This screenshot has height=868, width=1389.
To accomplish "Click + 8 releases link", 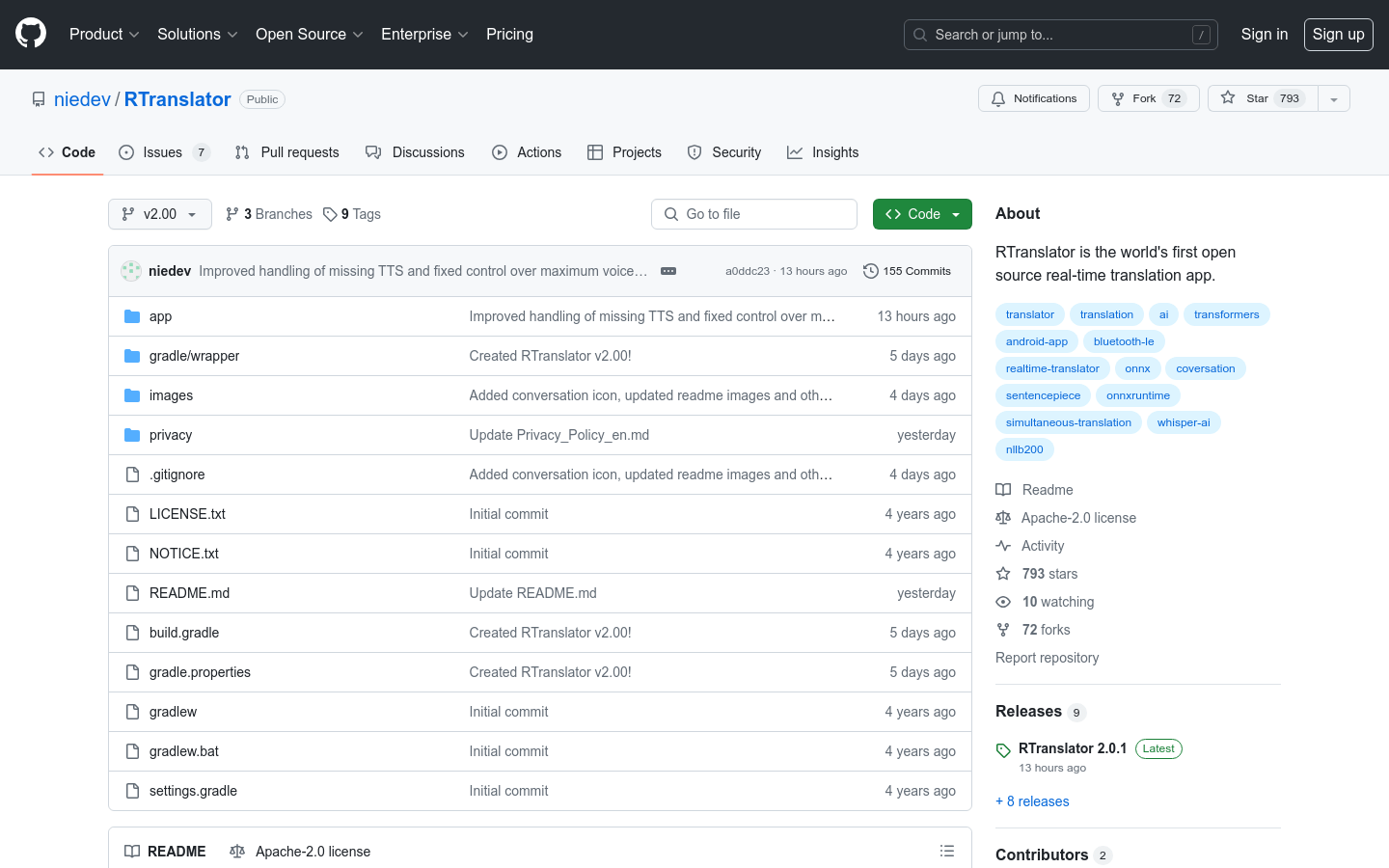I will 1032,801.
